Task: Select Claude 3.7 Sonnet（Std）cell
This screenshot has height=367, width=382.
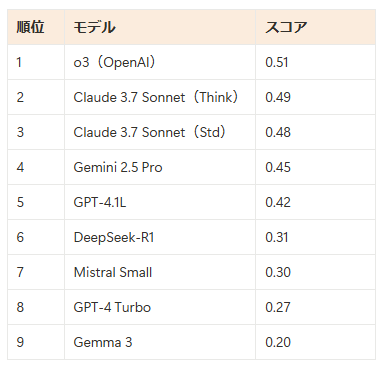Action: click(x=160, y=132)
